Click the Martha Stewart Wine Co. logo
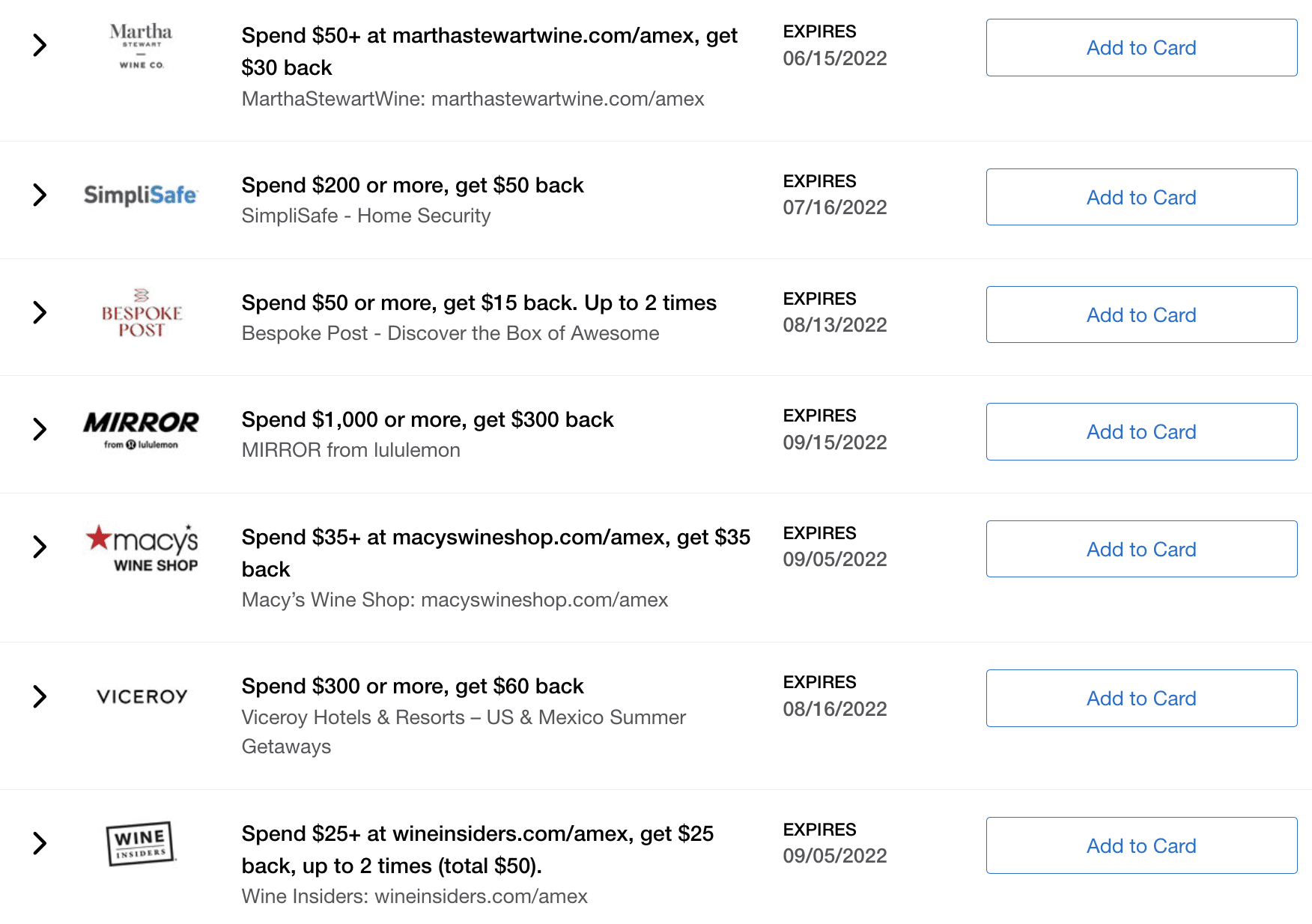The height and width of the screenshot is (924, 1312). pyautogui.click(x=141, y=46)
